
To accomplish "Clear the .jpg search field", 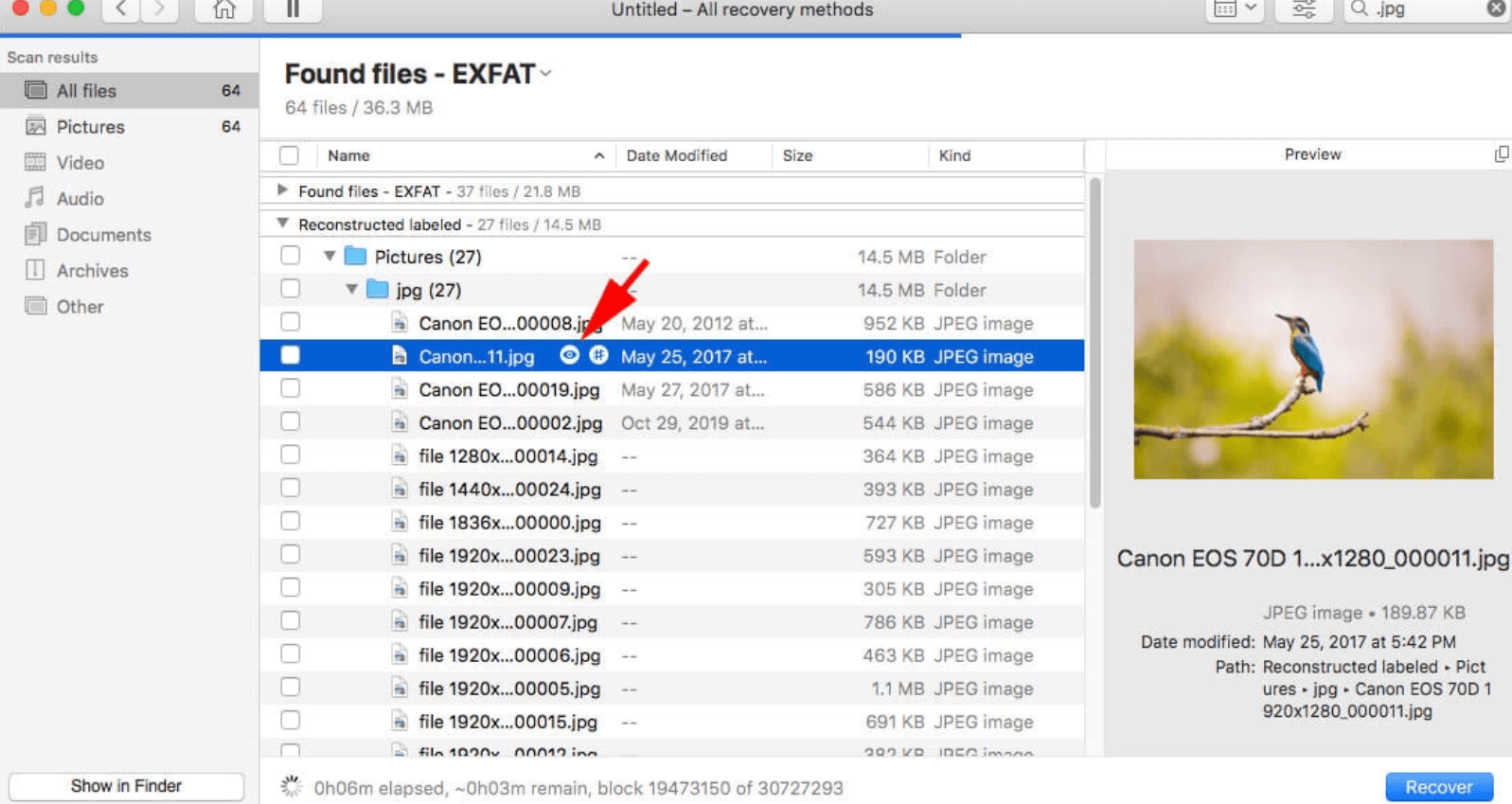I will (x=1496, y=9).
